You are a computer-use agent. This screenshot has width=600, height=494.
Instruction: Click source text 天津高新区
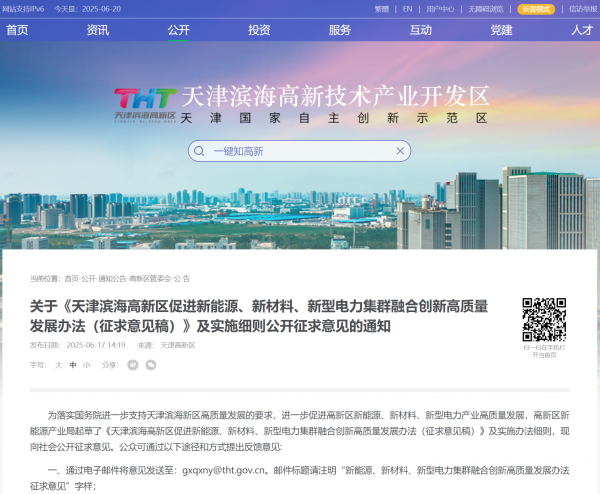[178, 345]
